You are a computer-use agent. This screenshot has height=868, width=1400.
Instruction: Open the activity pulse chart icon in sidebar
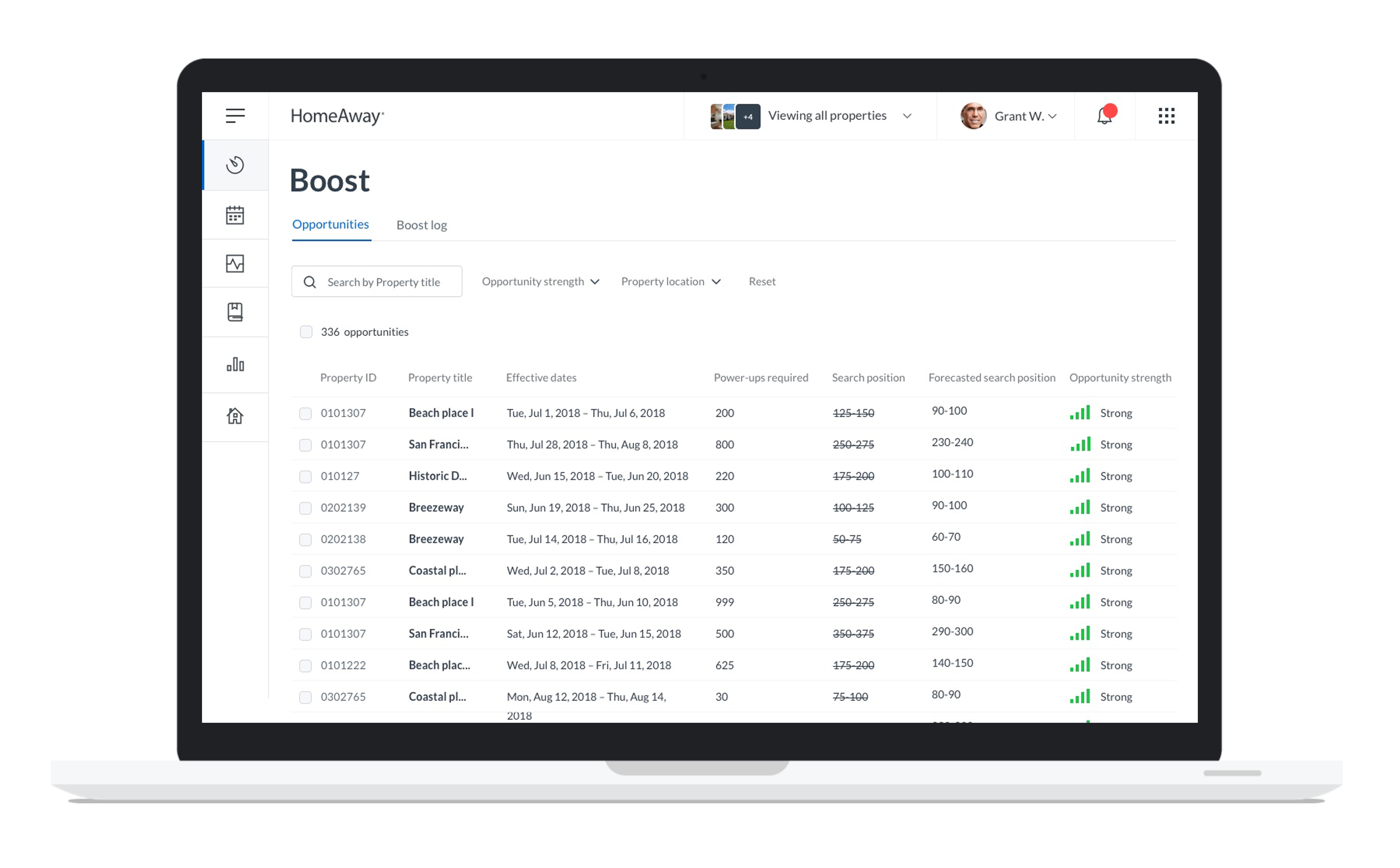[x=235, y=264]
